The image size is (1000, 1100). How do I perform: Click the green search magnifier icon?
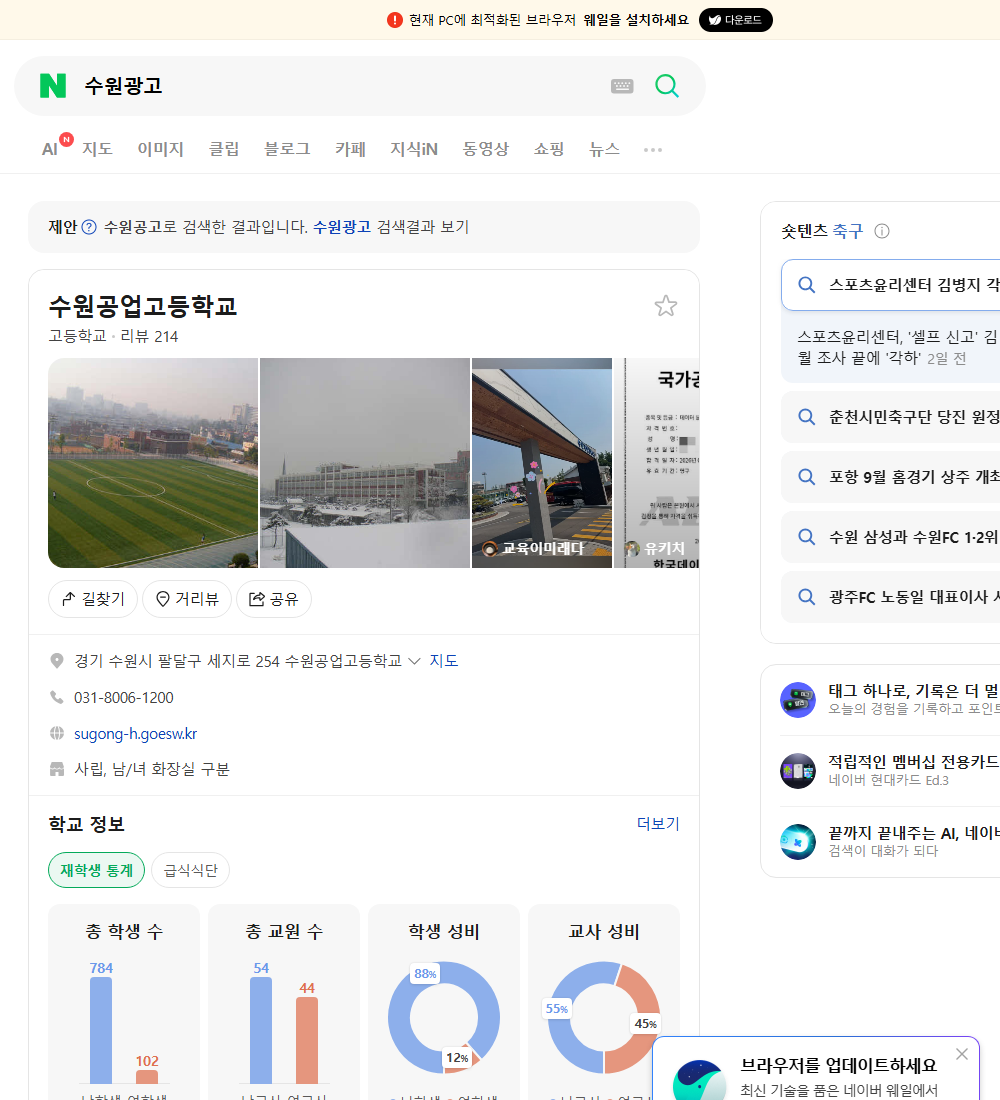(667, 86)
